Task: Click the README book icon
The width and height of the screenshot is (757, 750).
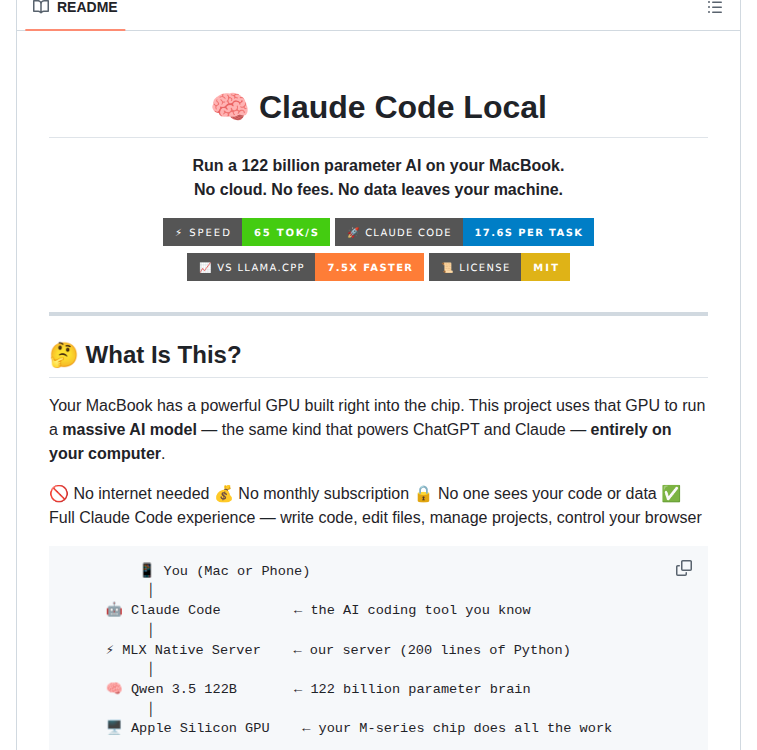Action: click(41, 7)
